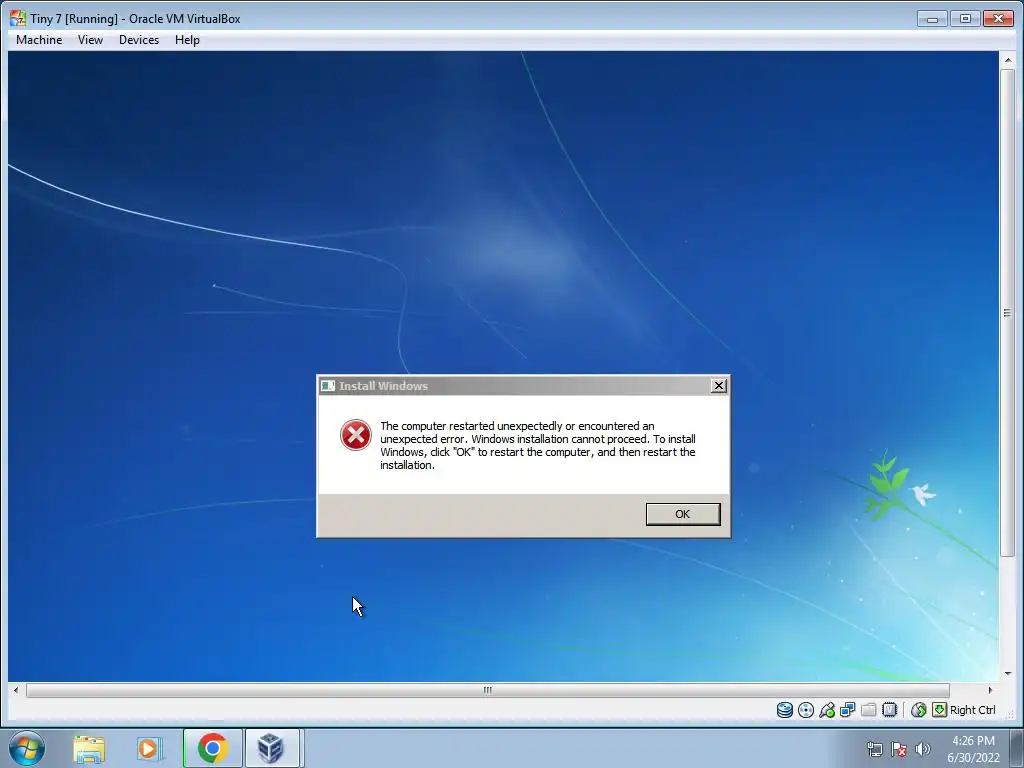Click the volume speaker tray icon
Screen dimensions: 1024x768
coord(922,749)
